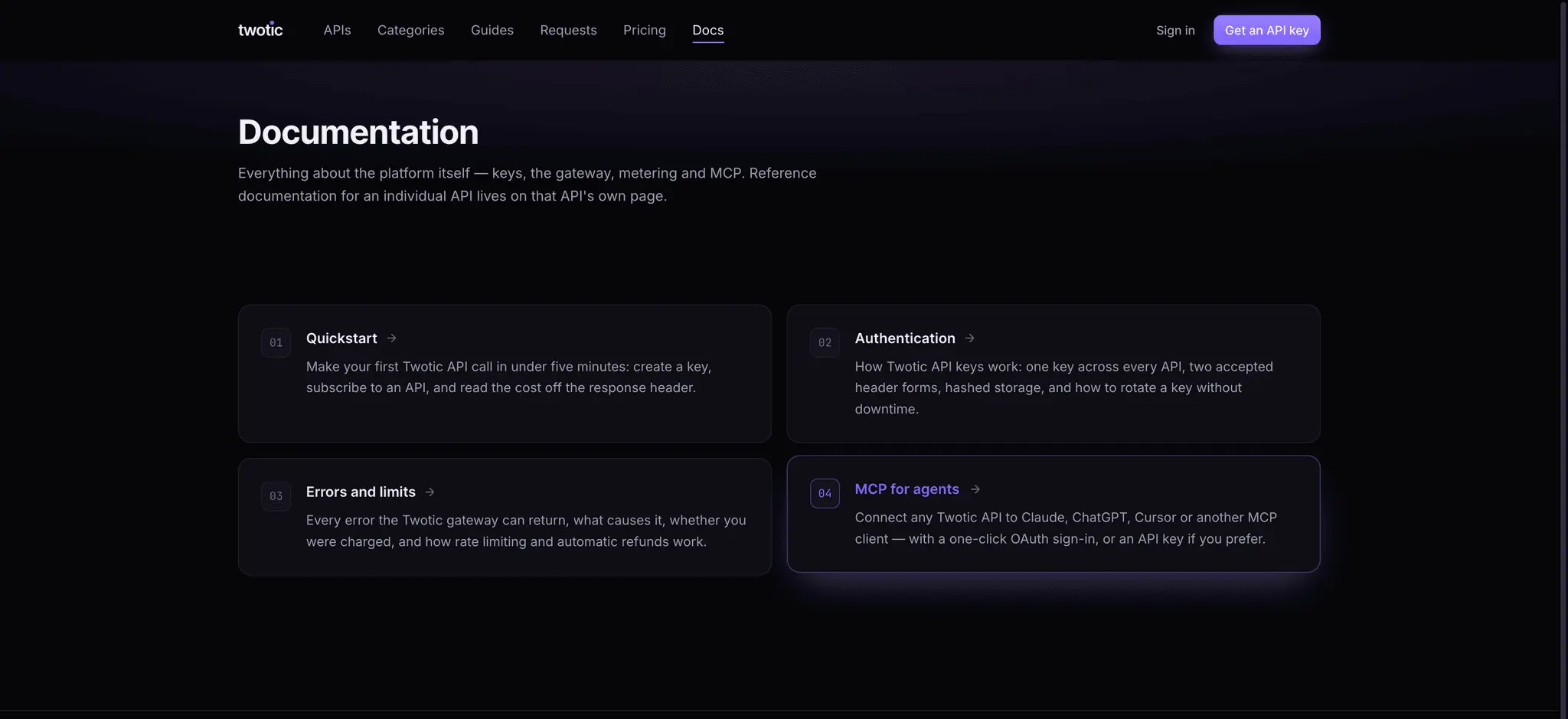1568x719 pixels.
Task: Click the Quickstart card description text
Action: click(508, 377)
